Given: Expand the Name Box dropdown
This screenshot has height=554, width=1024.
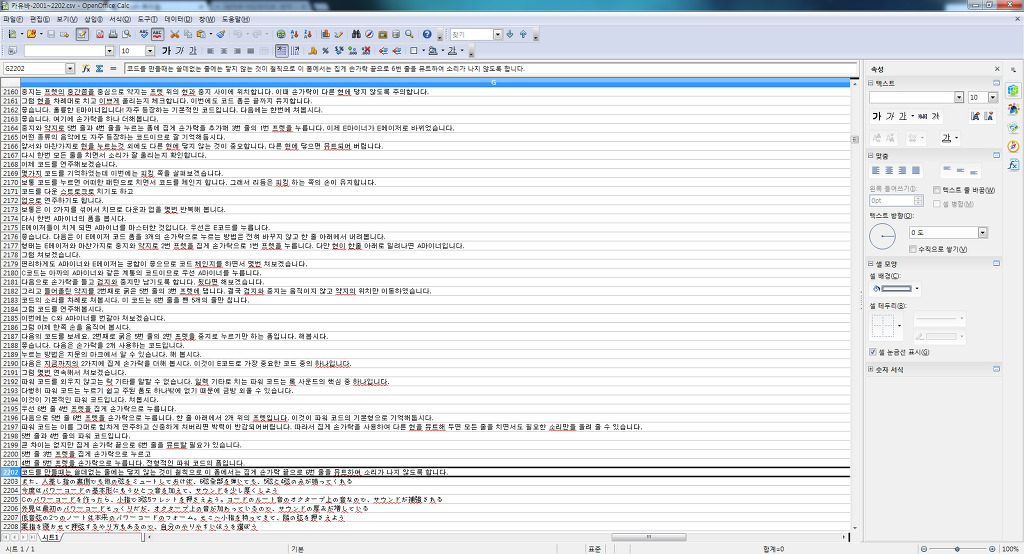Looking at the screenshot, I should pyautogui.click(x=74, y=68).
